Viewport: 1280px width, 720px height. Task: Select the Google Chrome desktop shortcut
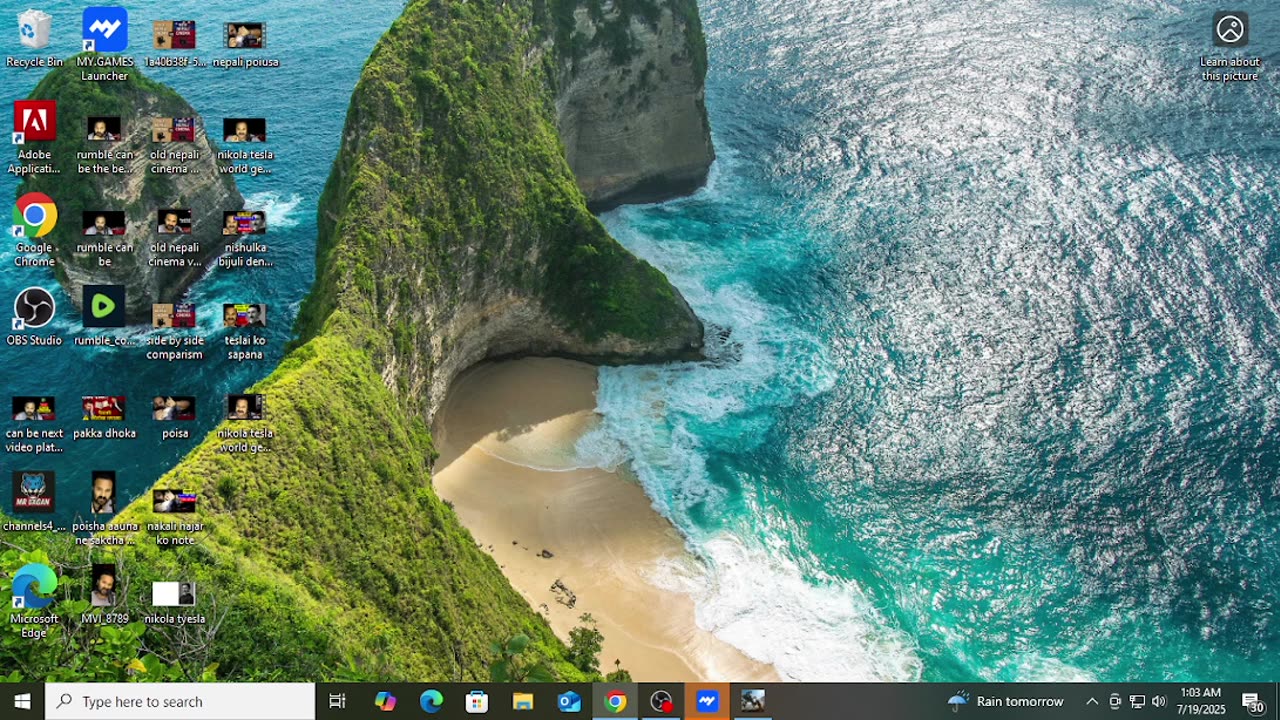coord(34,231)
